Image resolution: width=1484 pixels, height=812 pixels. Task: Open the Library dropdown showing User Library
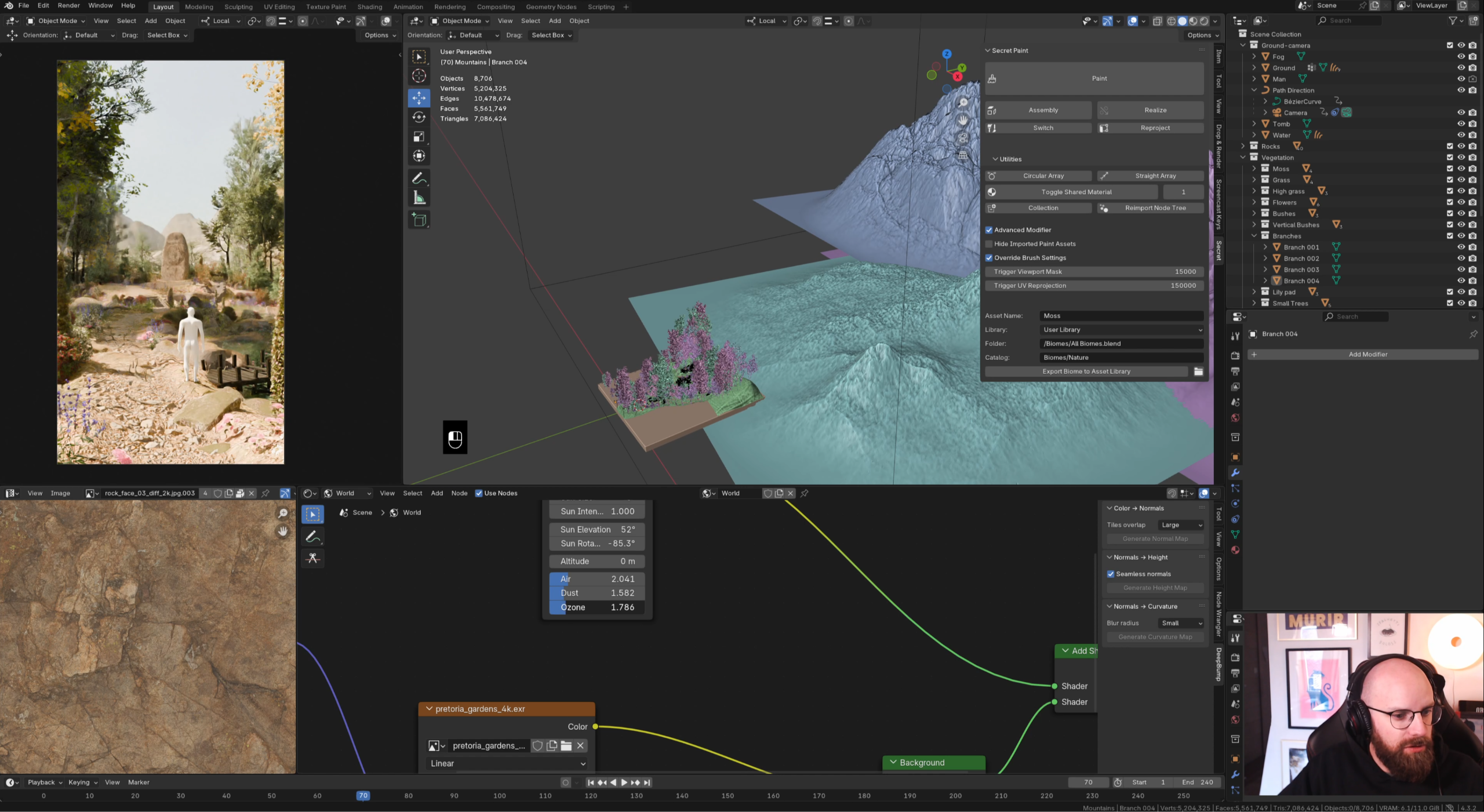(1121, 330)
